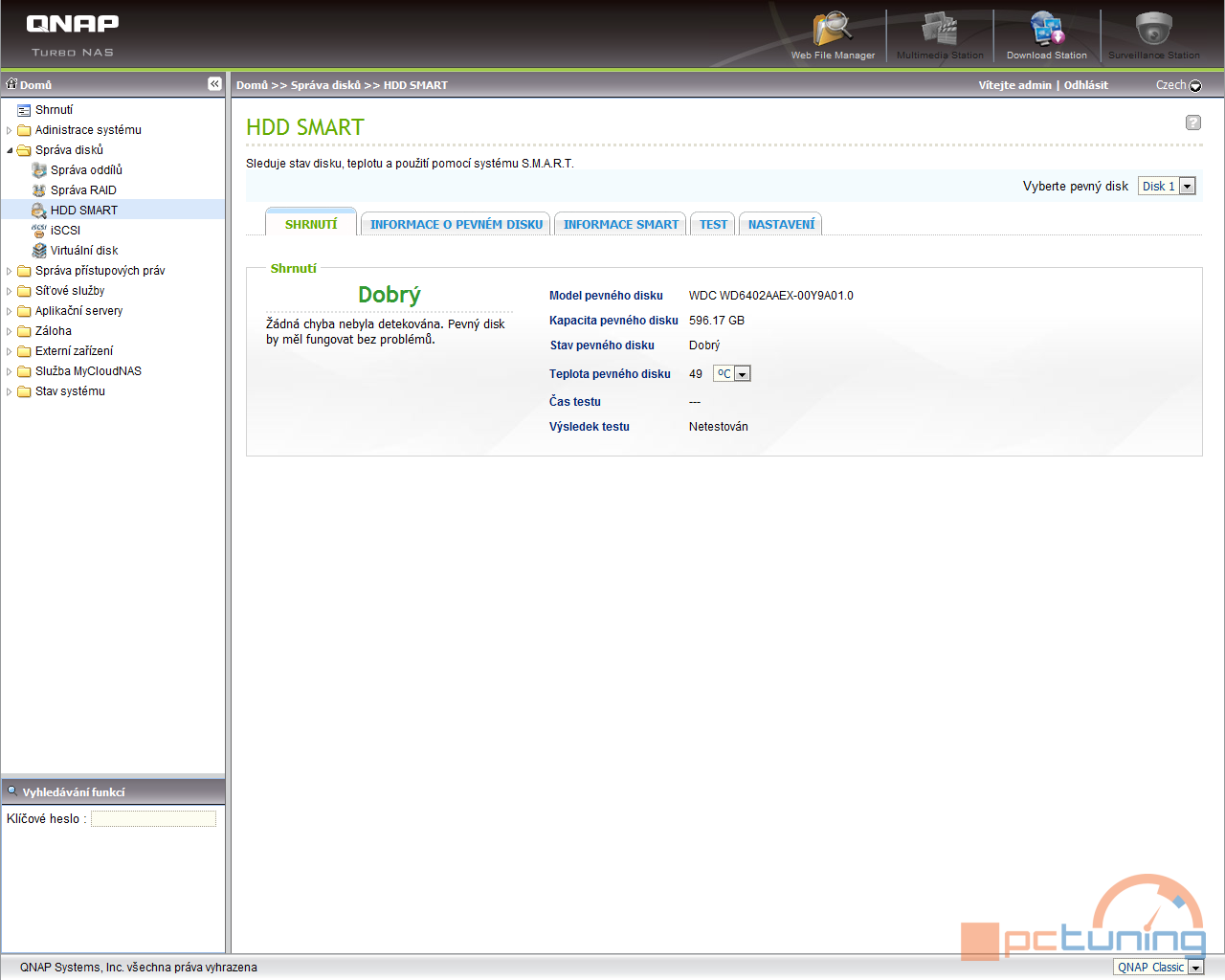Image resolution: width=1225 pixels, height=980 pixels.
Task: Click Vyhledávání funkcí search icon
Action: [x=12, y=791]
